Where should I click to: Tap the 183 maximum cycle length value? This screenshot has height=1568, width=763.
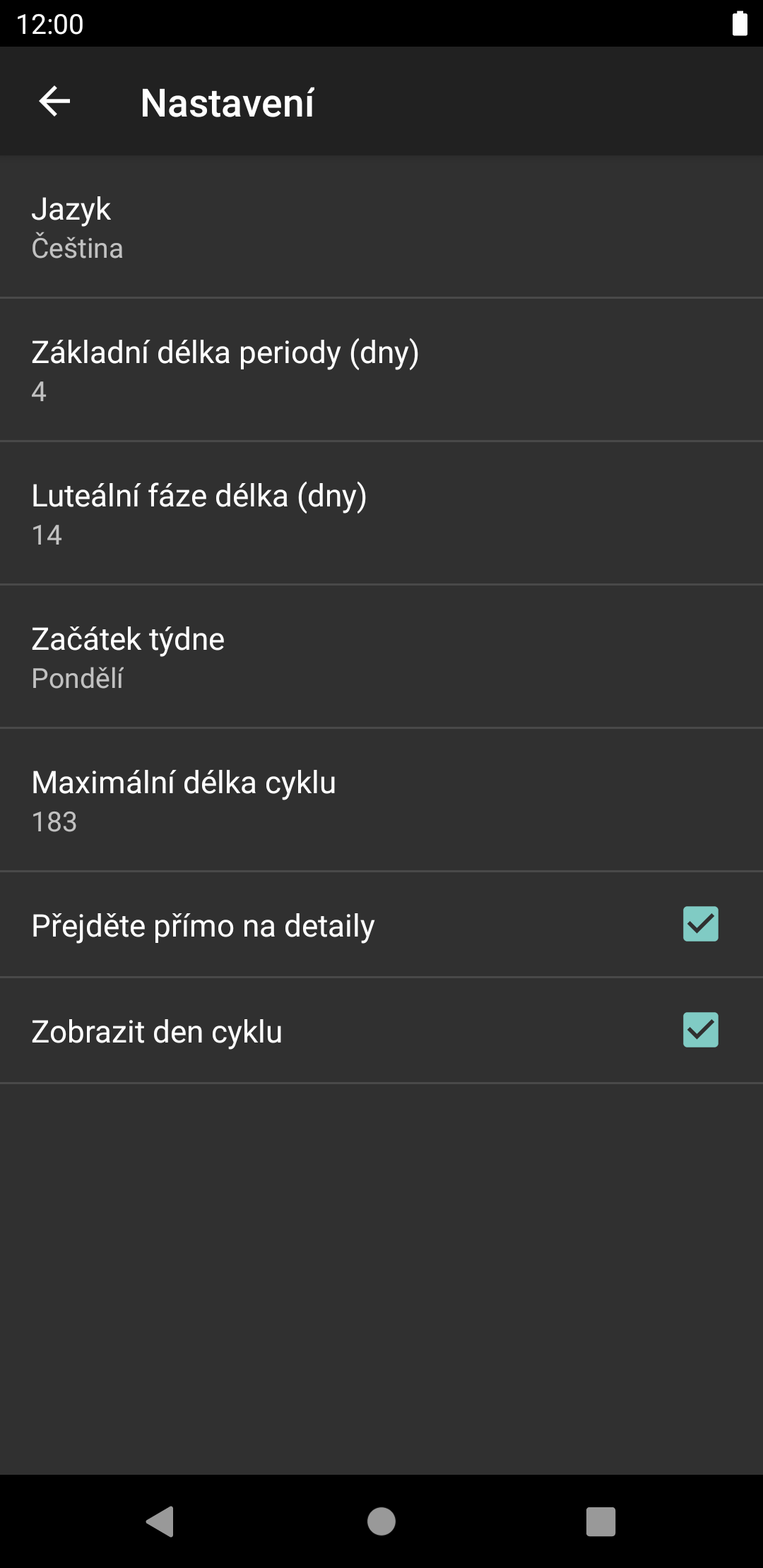[54, 822]
